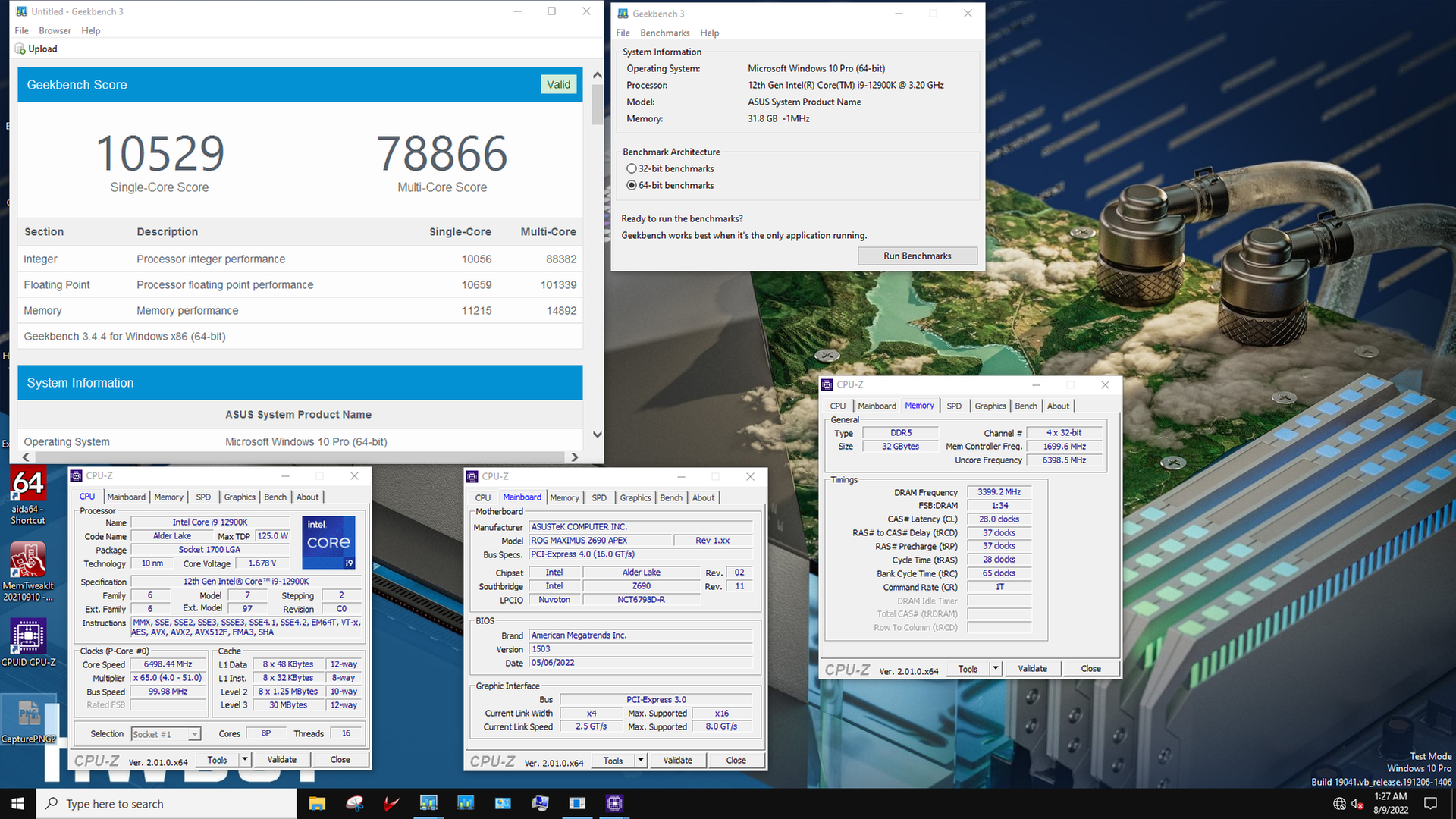Click the multi-core score 78866
The width and height of the screenshot is (1456, 819).
442,153
